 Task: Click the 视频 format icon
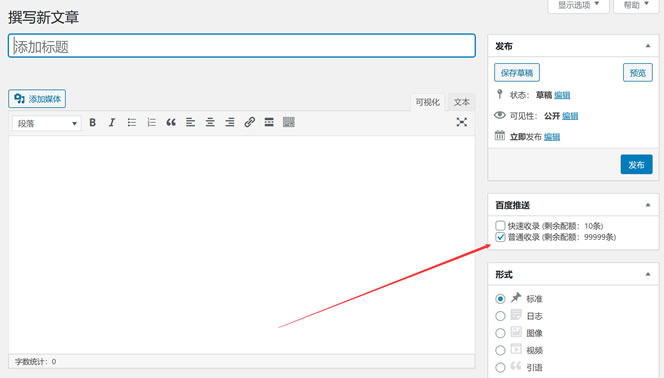click(x=516, y=349)
